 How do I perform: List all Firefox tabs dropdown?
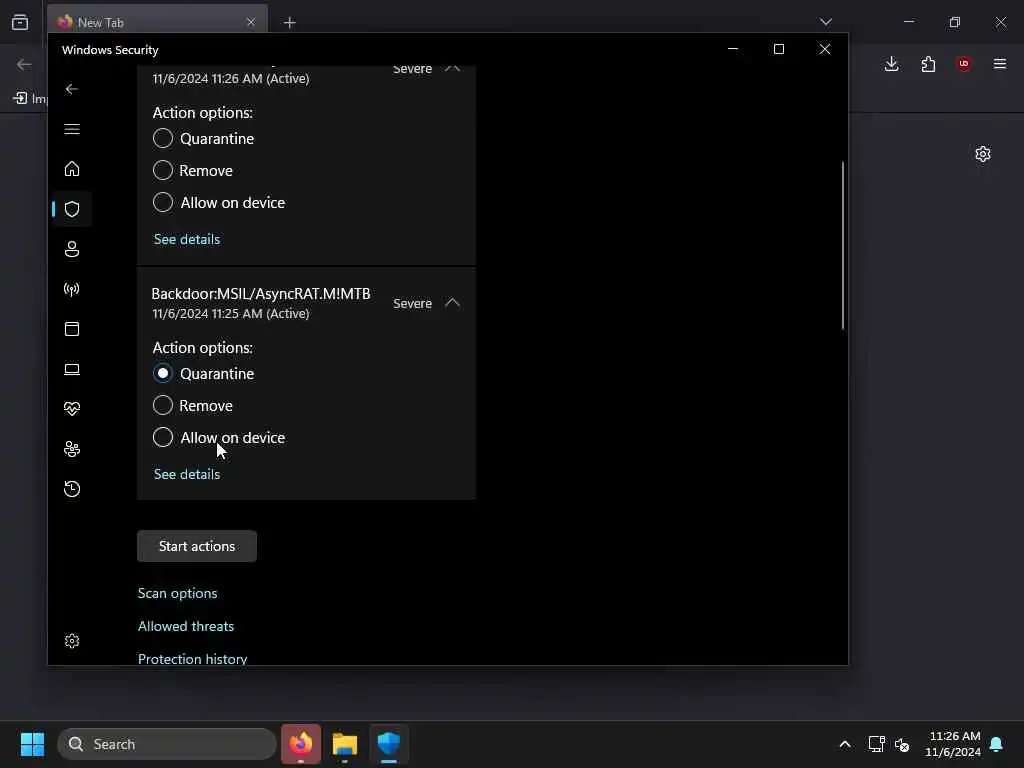(x=825, y=22)
